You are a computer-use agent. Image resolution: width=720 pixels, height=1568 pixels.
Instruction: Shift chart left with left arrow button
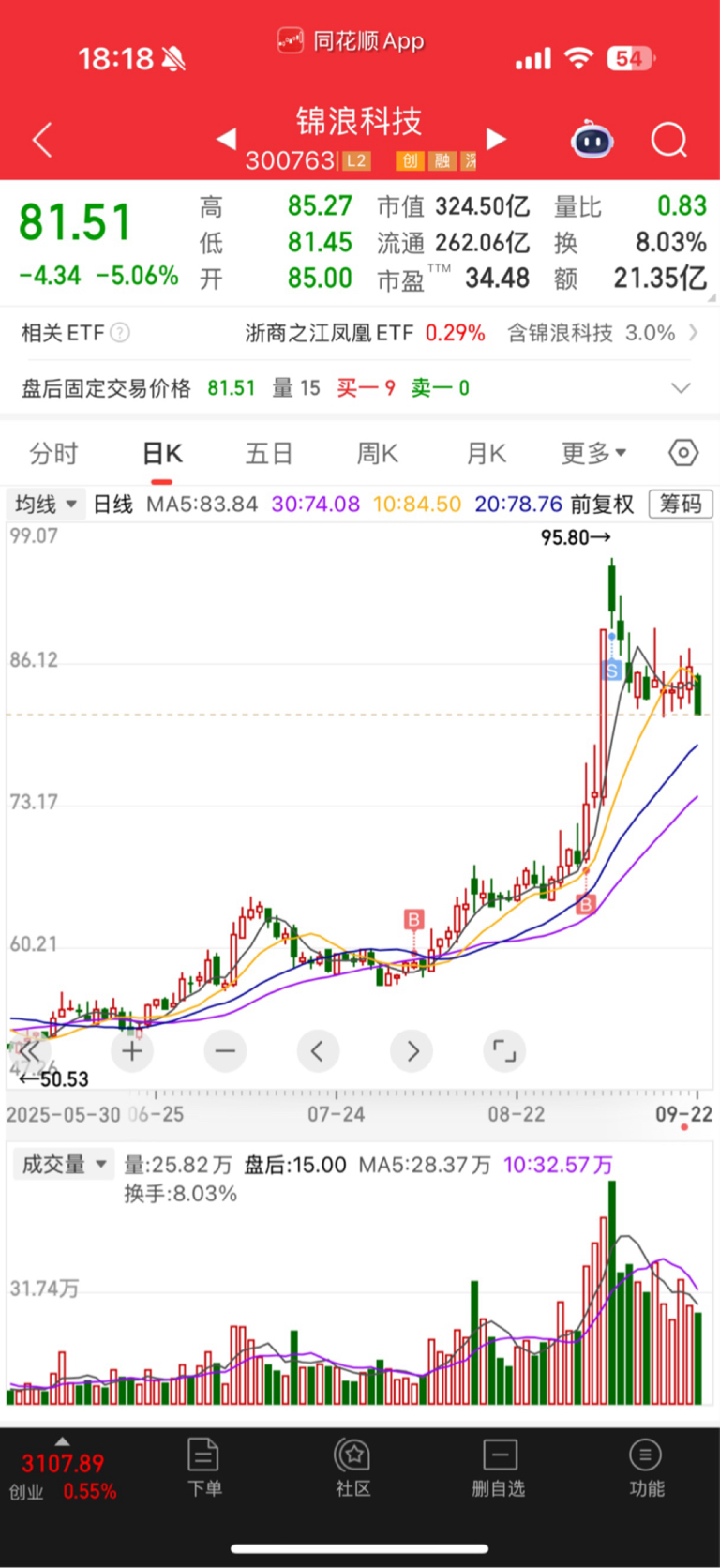[318, 1051]
